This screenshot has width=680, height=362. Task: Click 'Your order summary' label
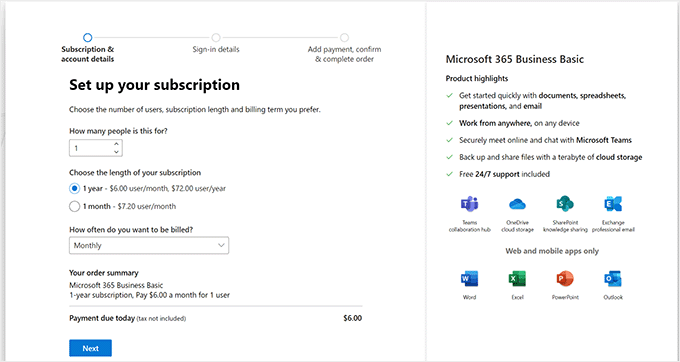pyautogui.click(x=104, y=273)
